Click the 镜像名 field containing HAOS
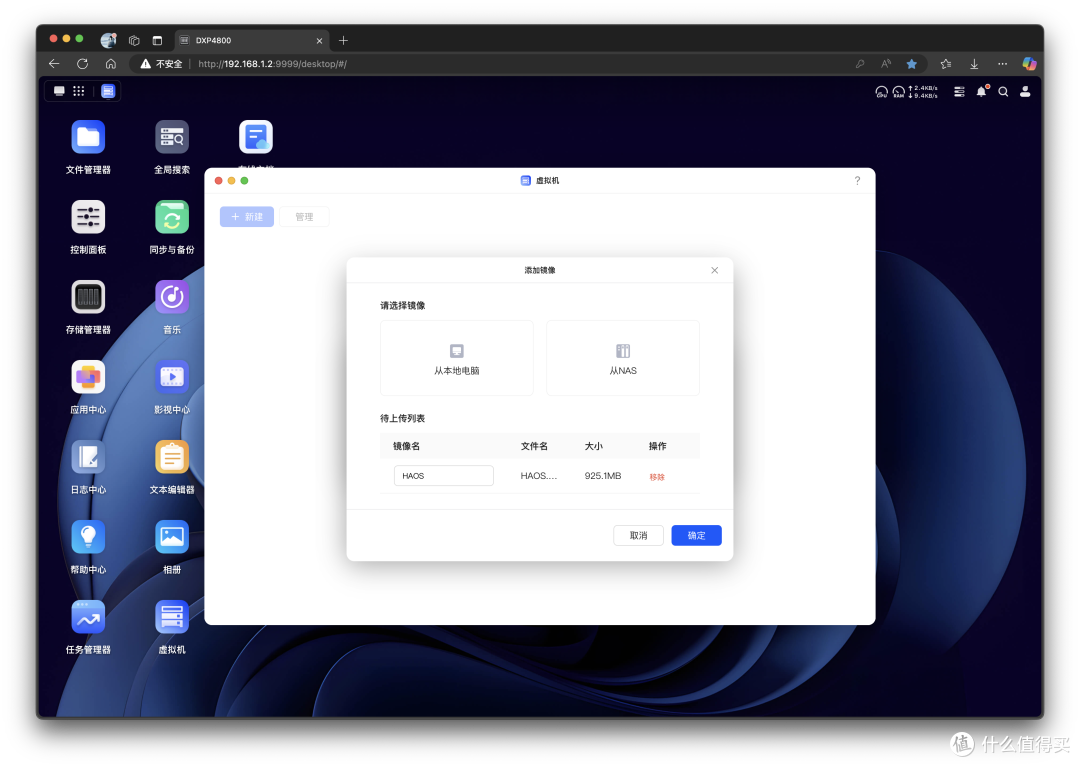 pos(444,476)
